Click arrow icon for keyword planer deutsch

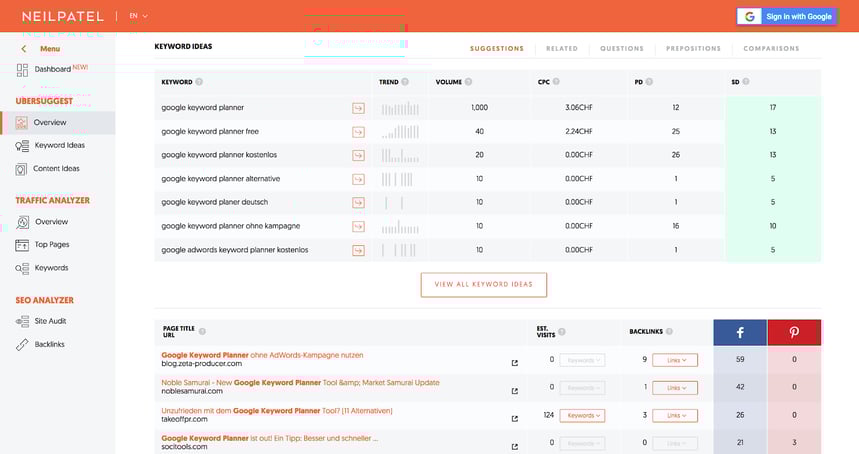pyautogui.click(x=358, y=203)
